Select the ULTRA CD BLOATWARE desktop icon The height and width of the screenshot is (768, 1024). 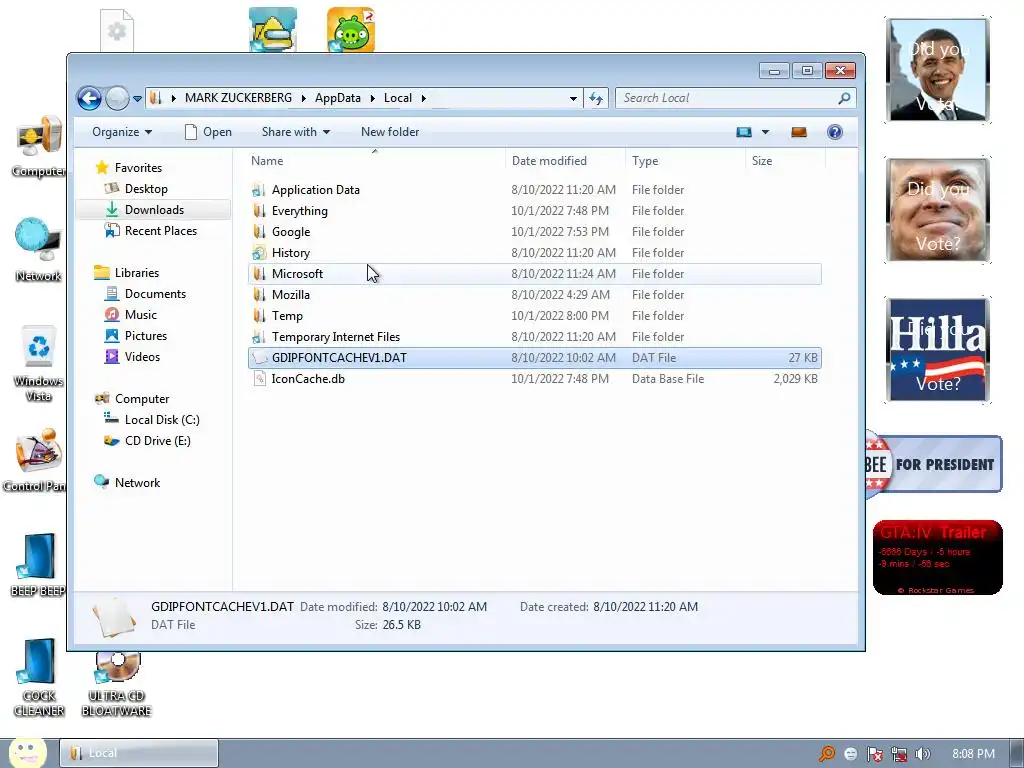tap(117, 684)
